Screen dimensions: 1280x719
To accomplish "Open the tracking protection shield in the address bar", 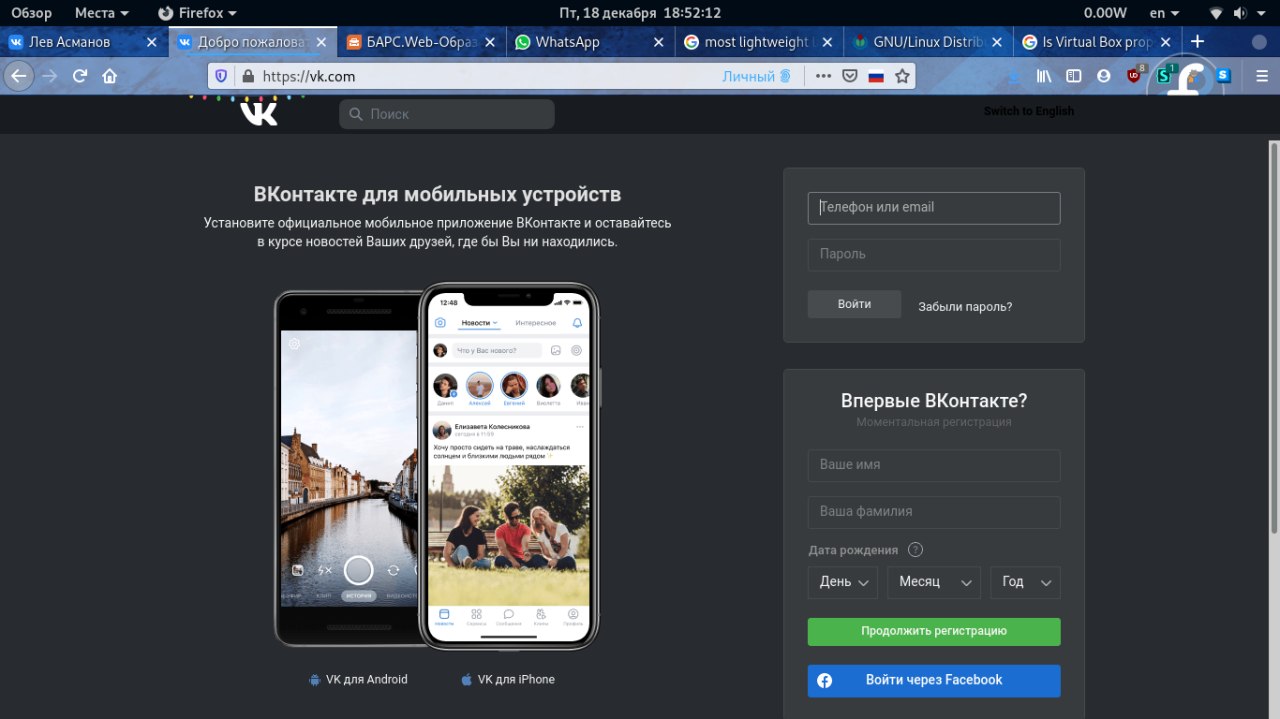I will (x=221, y=76).
